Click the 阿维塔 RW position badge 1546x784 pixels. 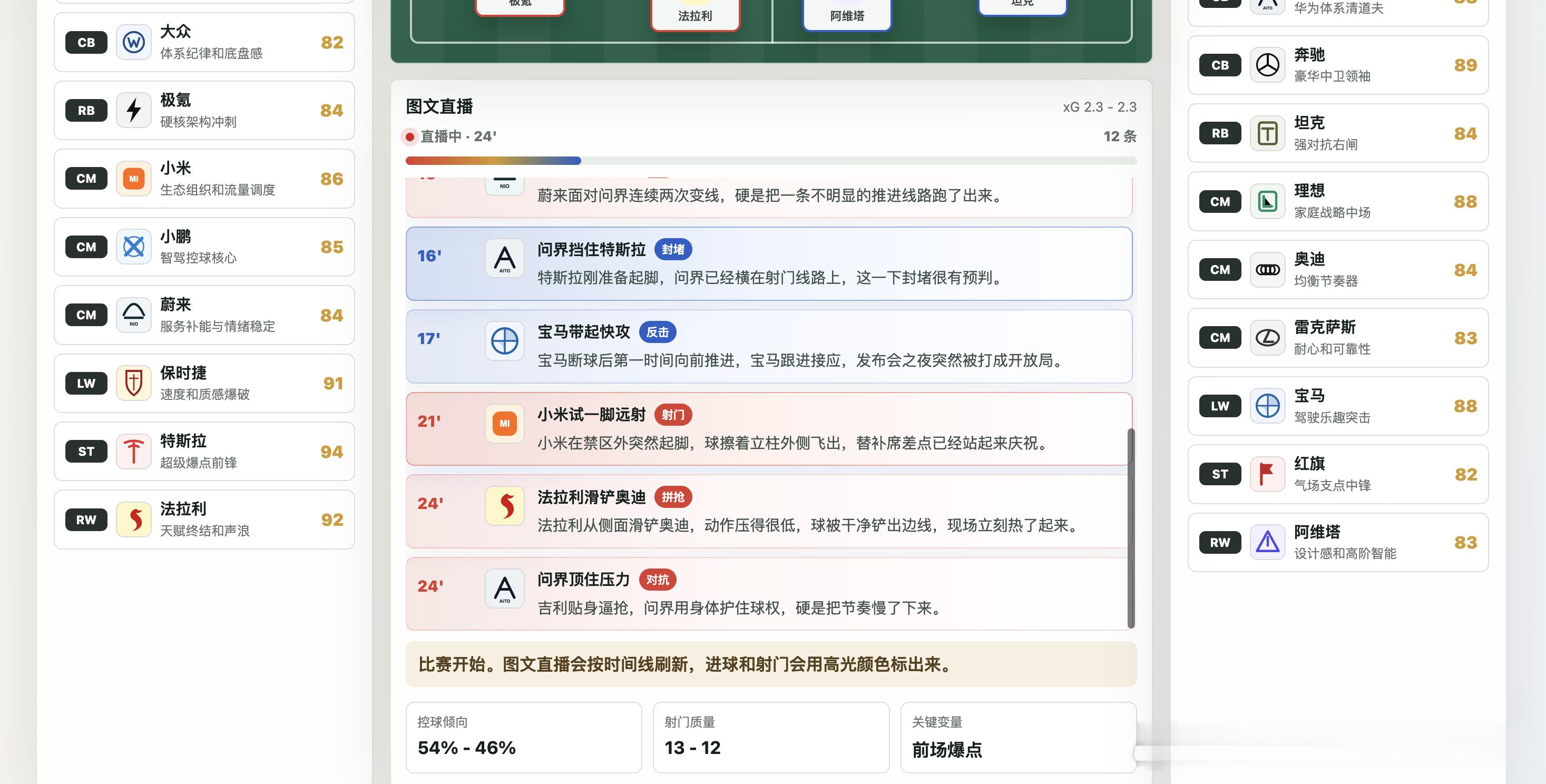coord(1219,543)
